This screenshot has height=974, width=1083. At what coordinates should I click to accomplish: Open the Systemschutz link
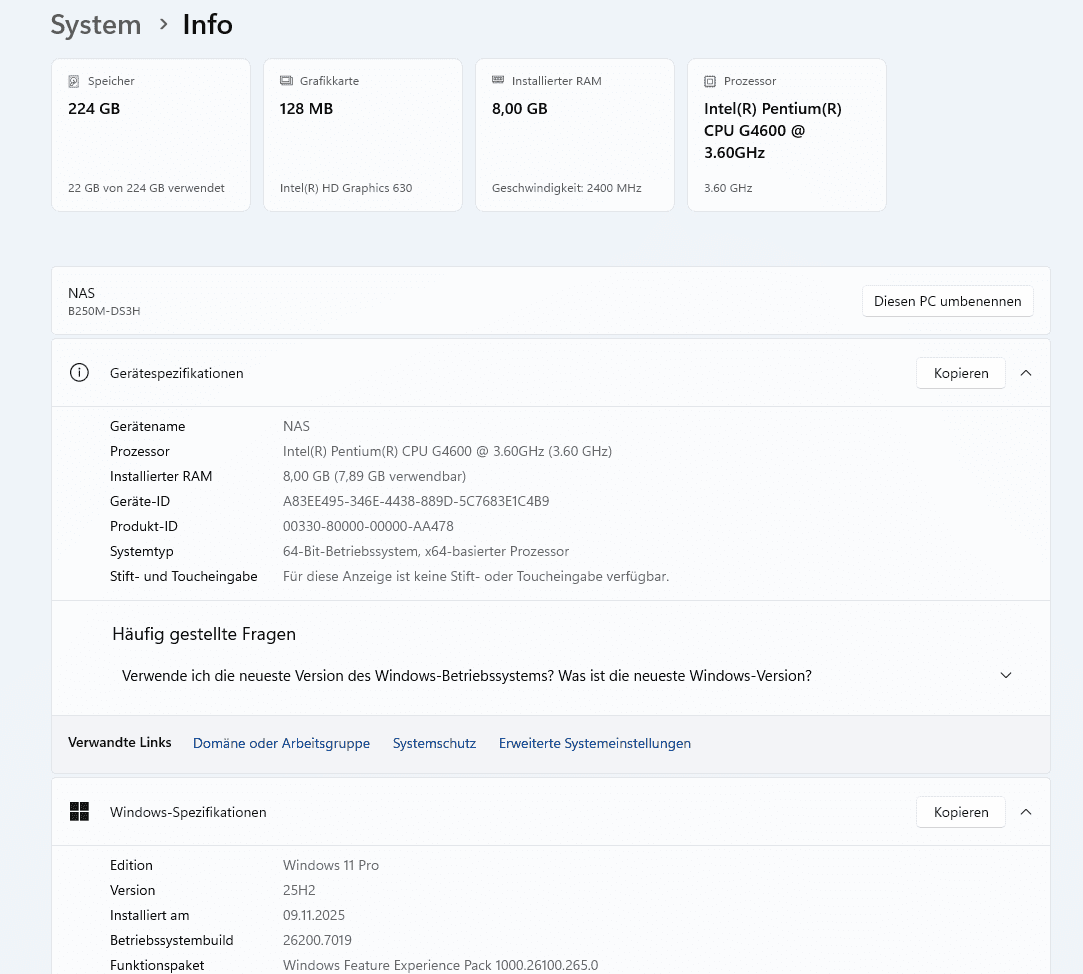coord(434,743)
